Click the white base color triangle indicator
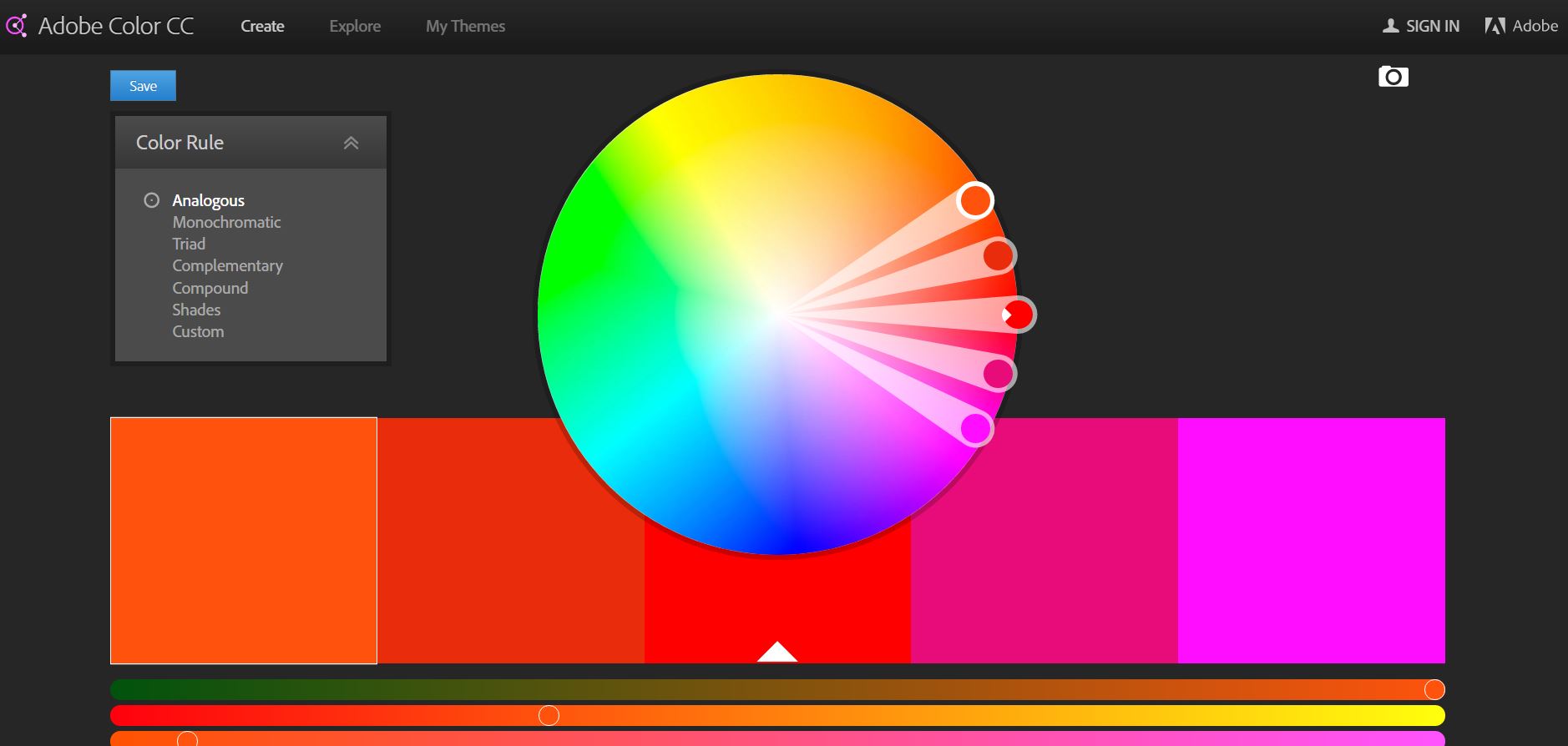This screenshot has width=1568, height=746. click(x=777, y=652)
